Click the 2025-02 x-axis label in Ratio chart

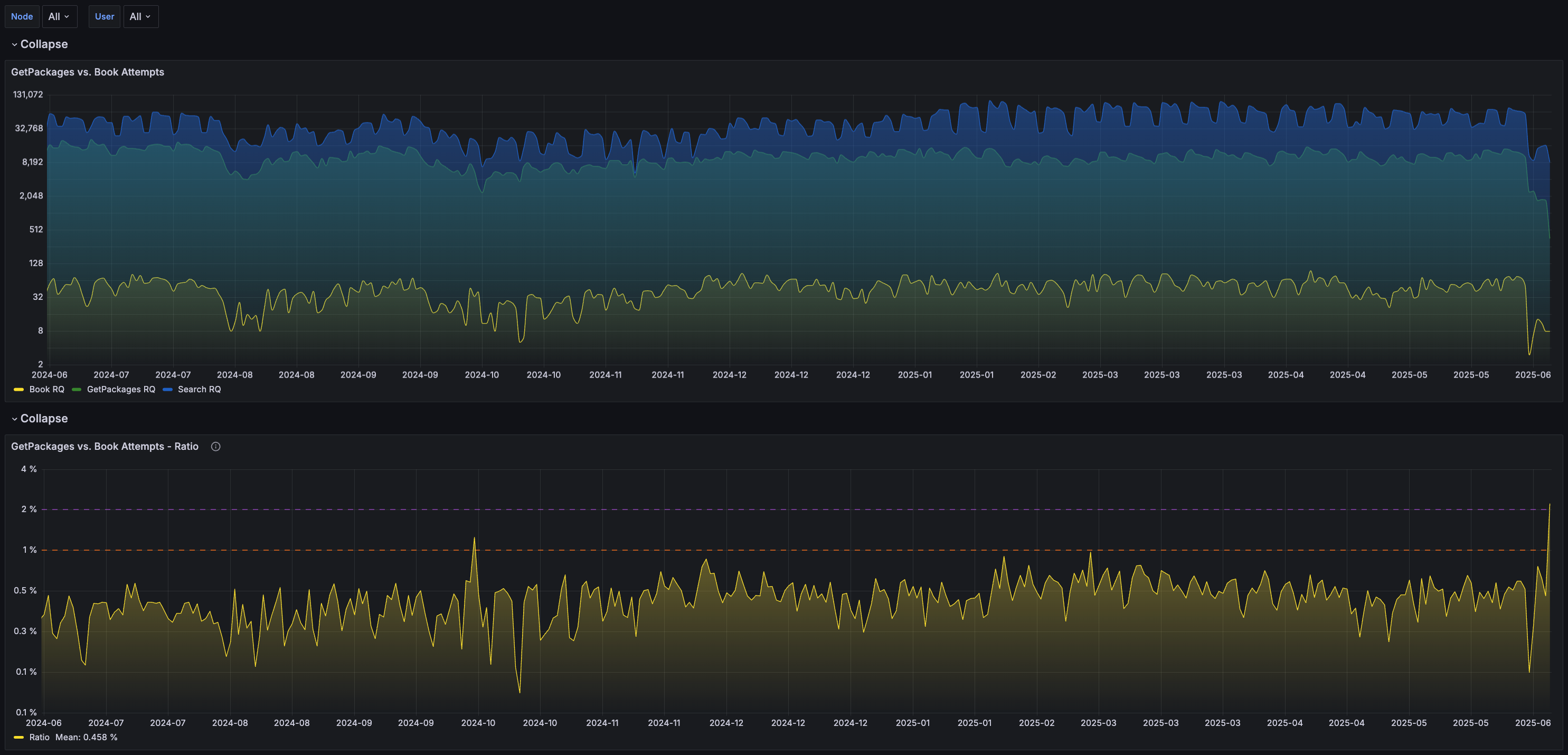[x=1036, y=723]
